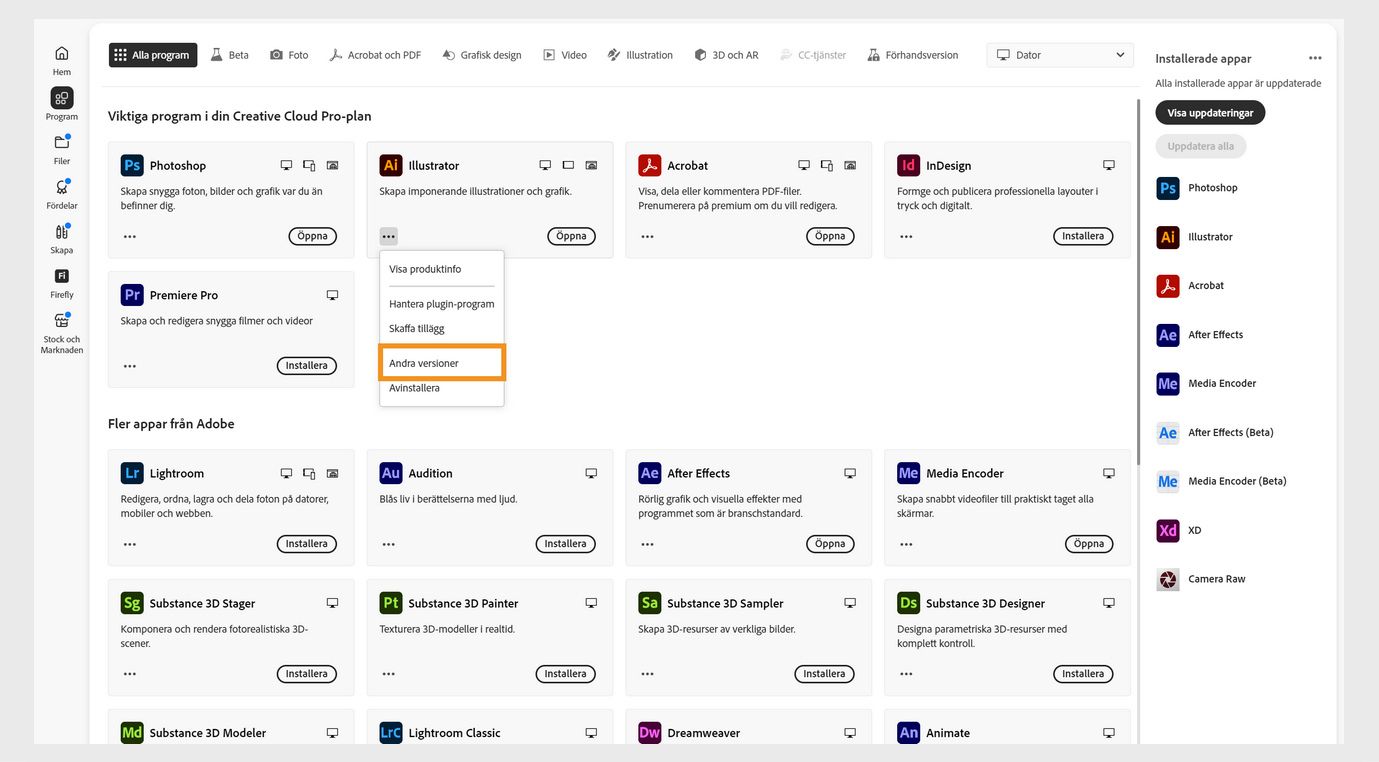Screen dimensions: 1379x762
Task: Open Skapa in the sidebar
Action: [62, 238]
